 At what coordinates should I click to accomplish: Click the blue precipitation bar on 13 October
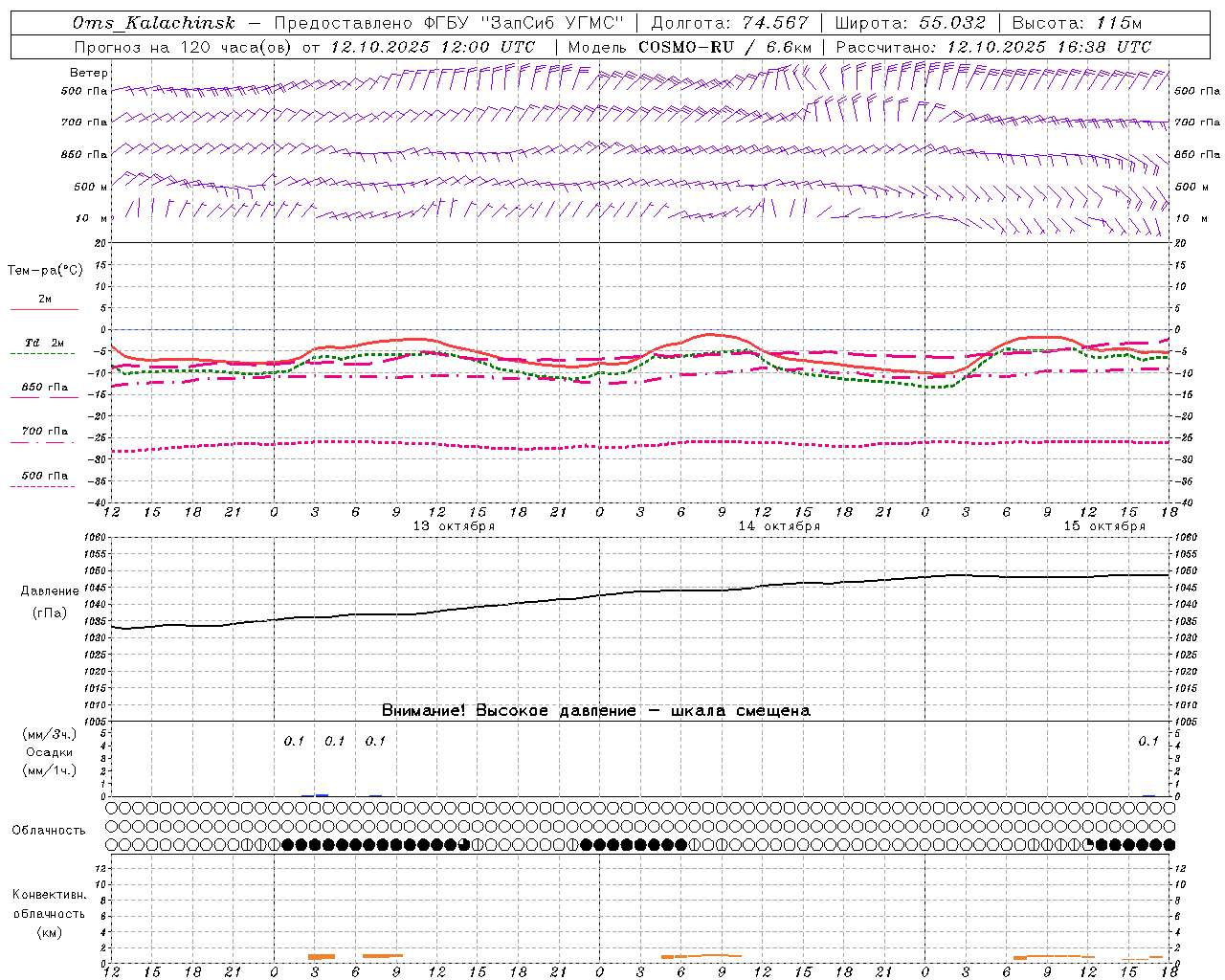point(322,795)
